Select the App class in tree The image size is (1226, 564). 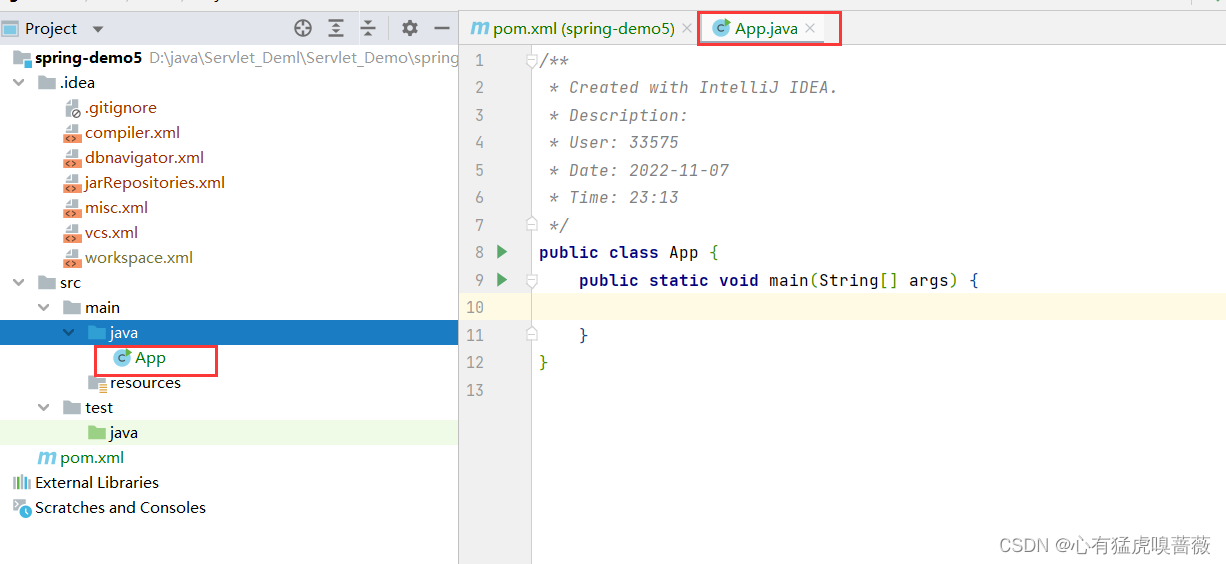tap(150, 358)
